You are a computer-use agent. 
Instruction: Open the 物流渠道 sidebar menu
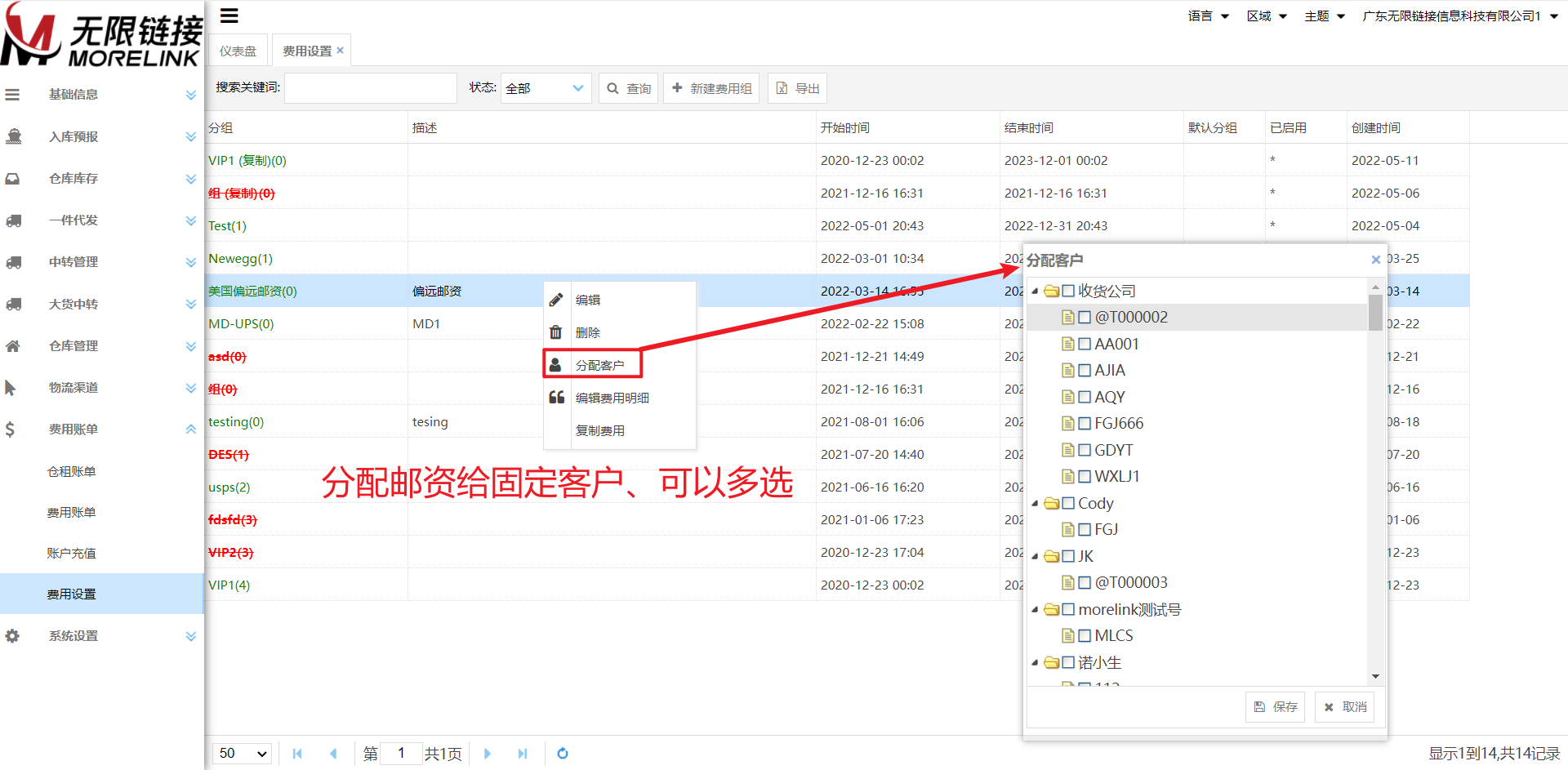[101, 388]
